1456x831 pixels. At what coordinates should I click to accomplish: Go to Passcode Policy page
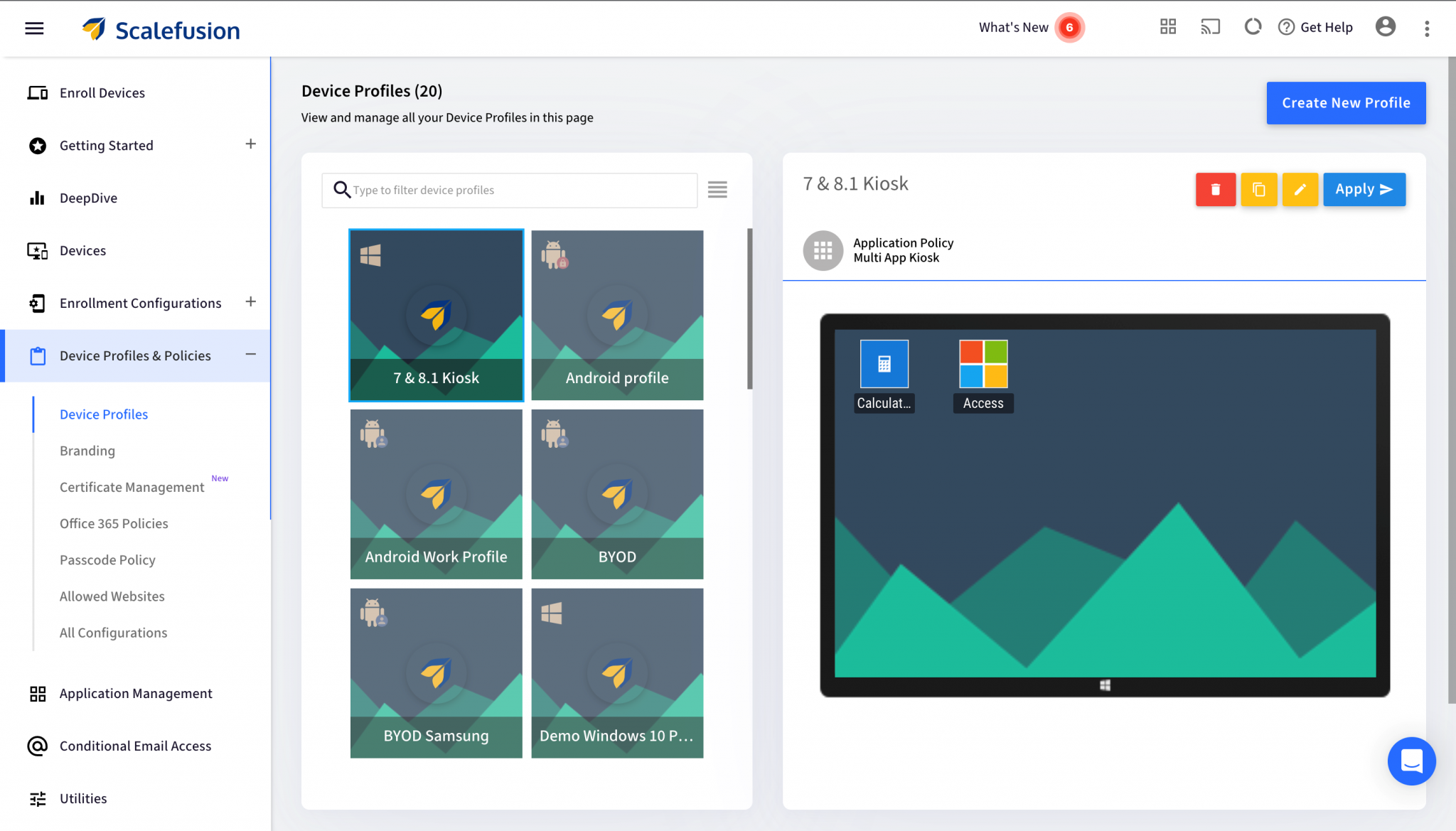(107, 560)
